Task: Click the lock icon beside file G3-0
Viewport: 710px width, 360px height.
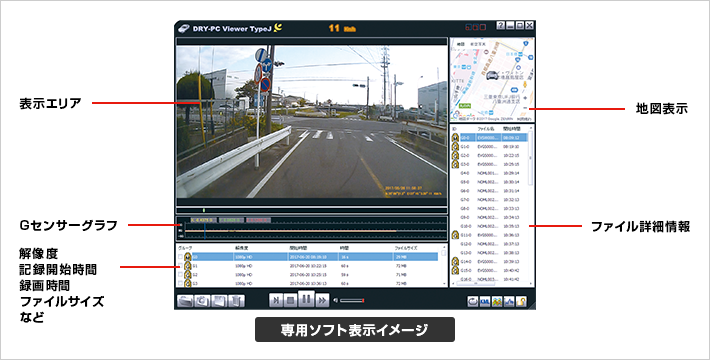Action: [455, 164]
